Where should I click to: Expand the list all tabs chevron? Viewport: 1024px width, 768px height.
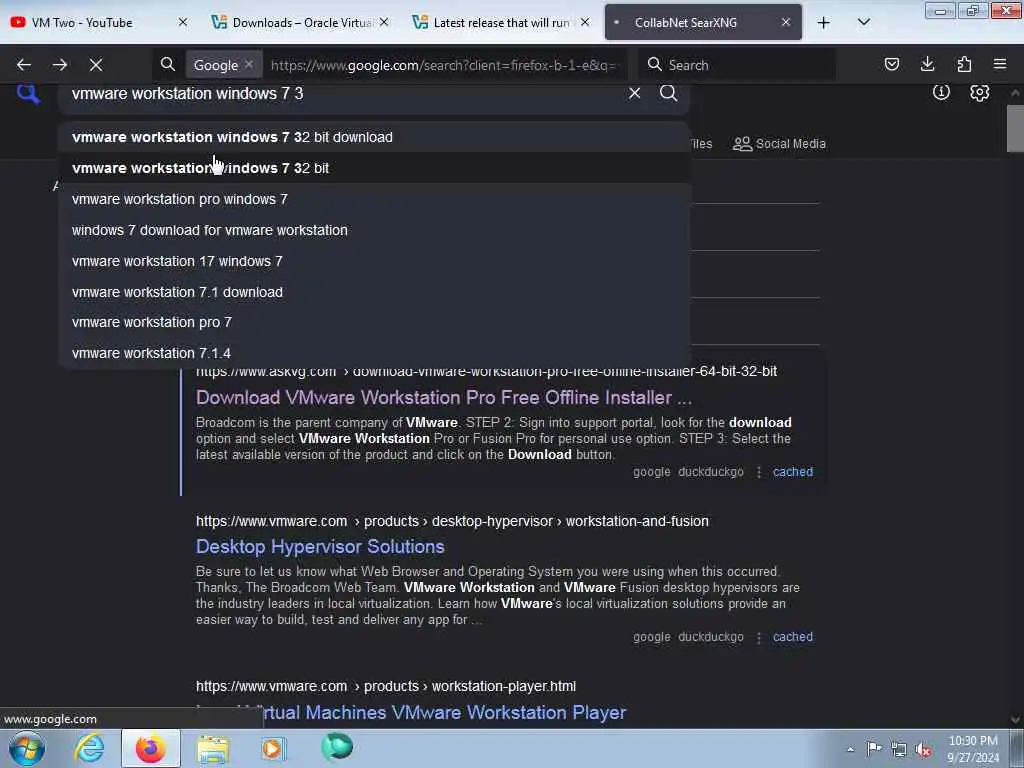[863, 22]
